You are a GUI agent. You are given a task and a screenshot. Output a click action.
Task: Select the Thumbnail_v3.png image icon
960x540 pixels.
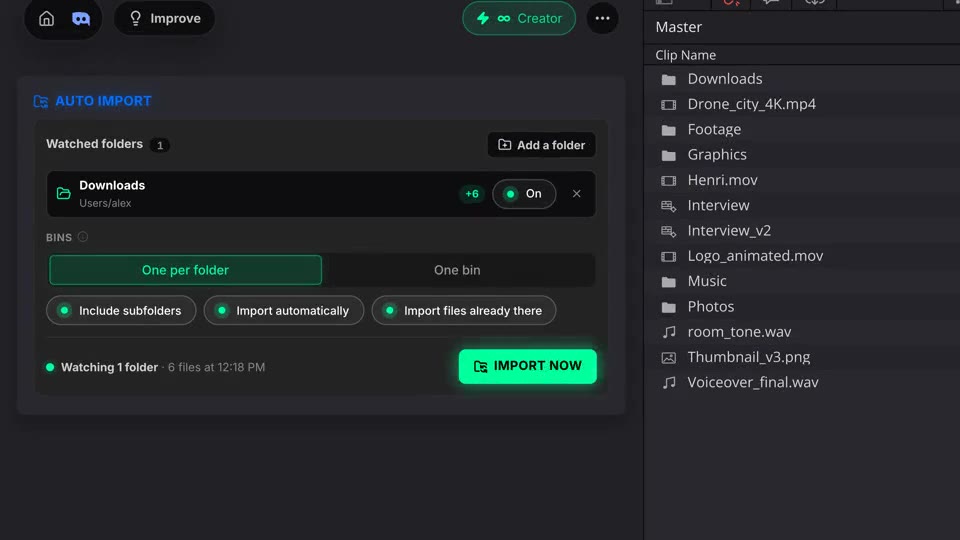coord(669,358)
